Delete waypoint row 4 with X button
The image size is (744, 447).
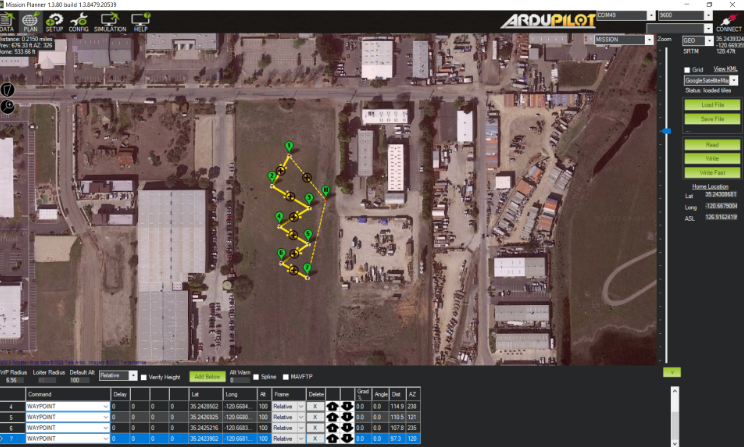tap(315, 406)
